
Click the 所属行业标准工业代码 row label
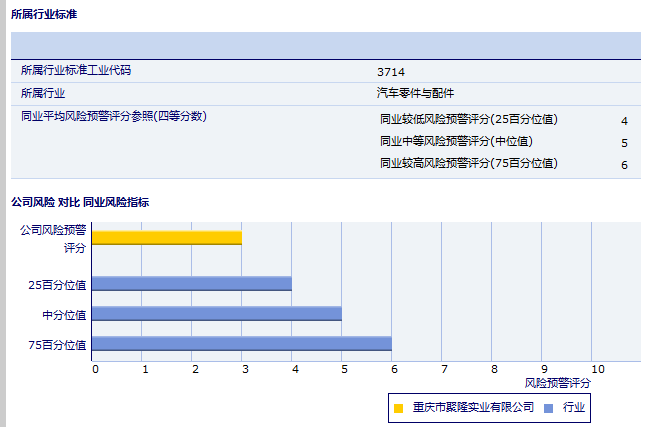pos(76,71)
